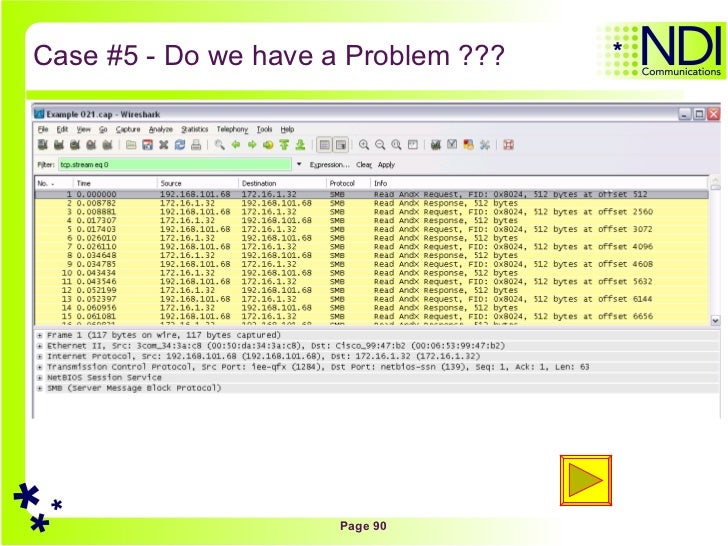Go forward in packet history arrow
The height and width of the screenshot is (546, 728).
tap(252, 145)
